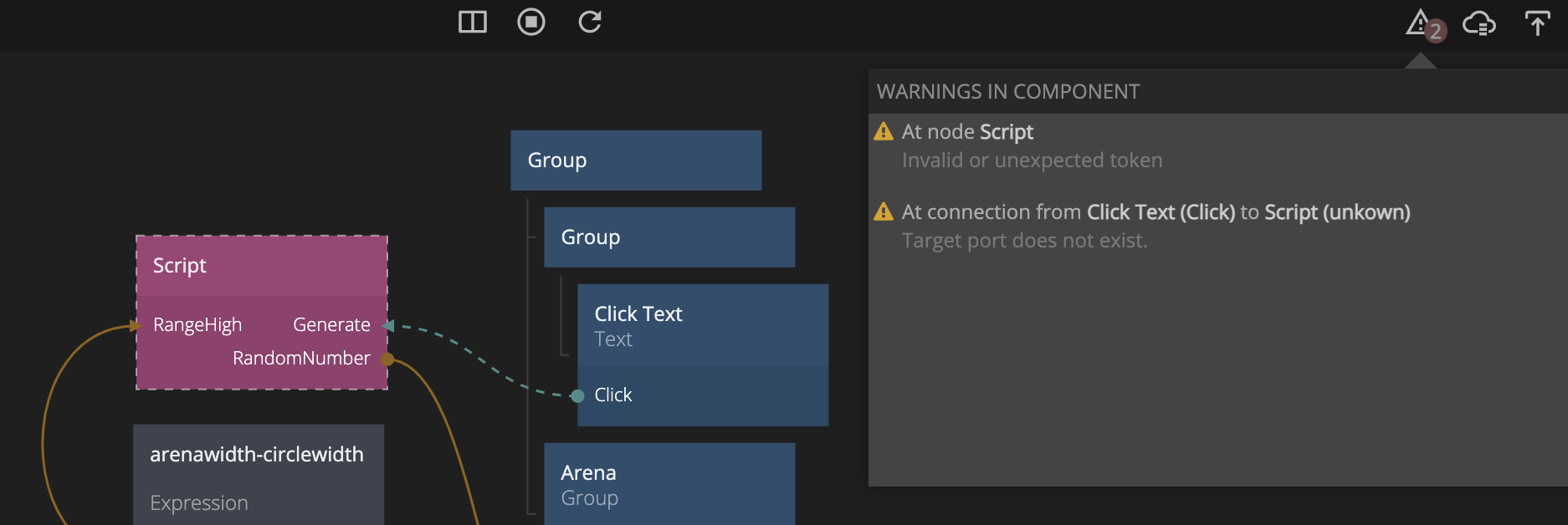Click the upload deploy arrow icon

tap(1537, 23)
